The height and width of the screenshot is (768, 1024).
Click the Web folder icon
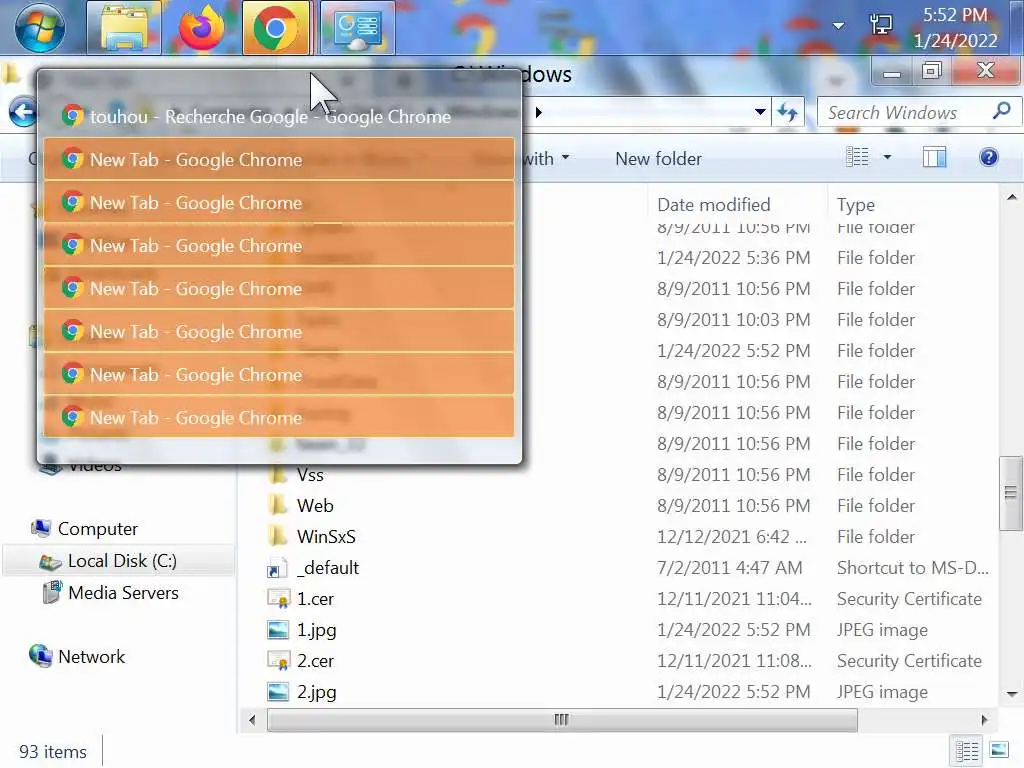[278, 505]
